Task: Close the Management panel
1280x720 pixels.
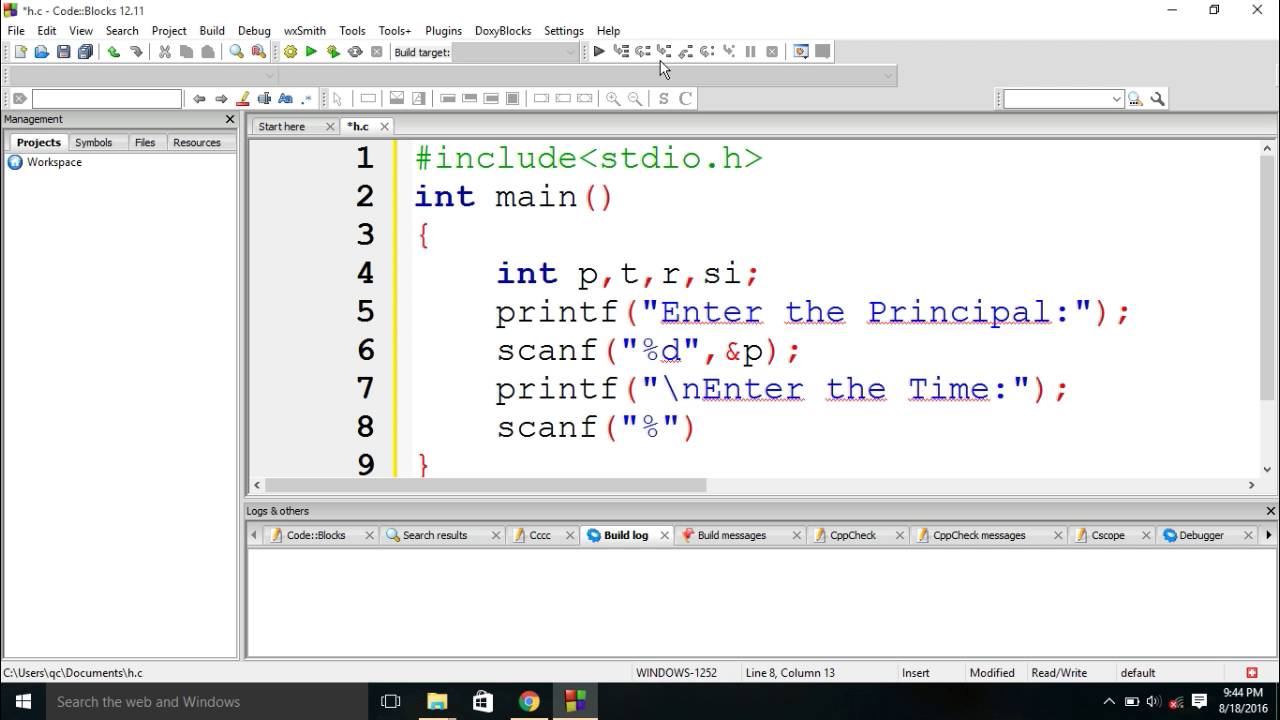Action: pos(230,119)
